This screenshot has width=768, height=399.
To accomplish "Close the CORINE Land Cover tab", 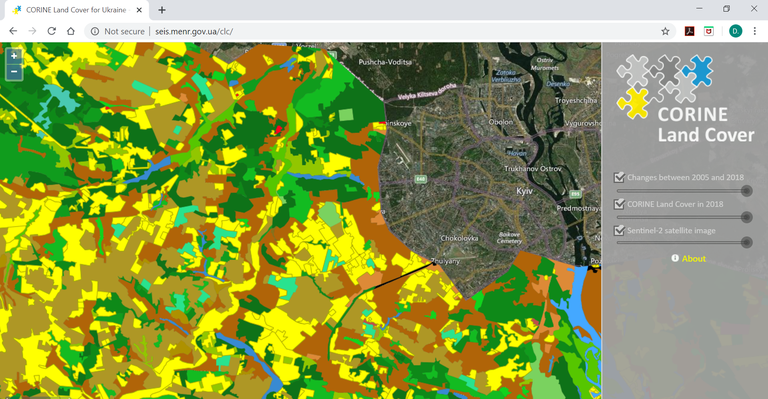I will tap(139, 10).
